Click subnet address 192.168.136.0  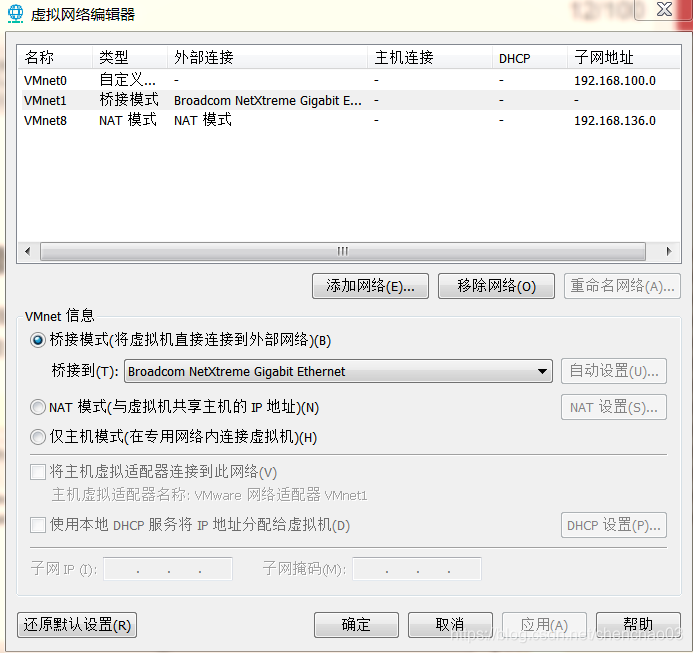(x=615, y=120)
